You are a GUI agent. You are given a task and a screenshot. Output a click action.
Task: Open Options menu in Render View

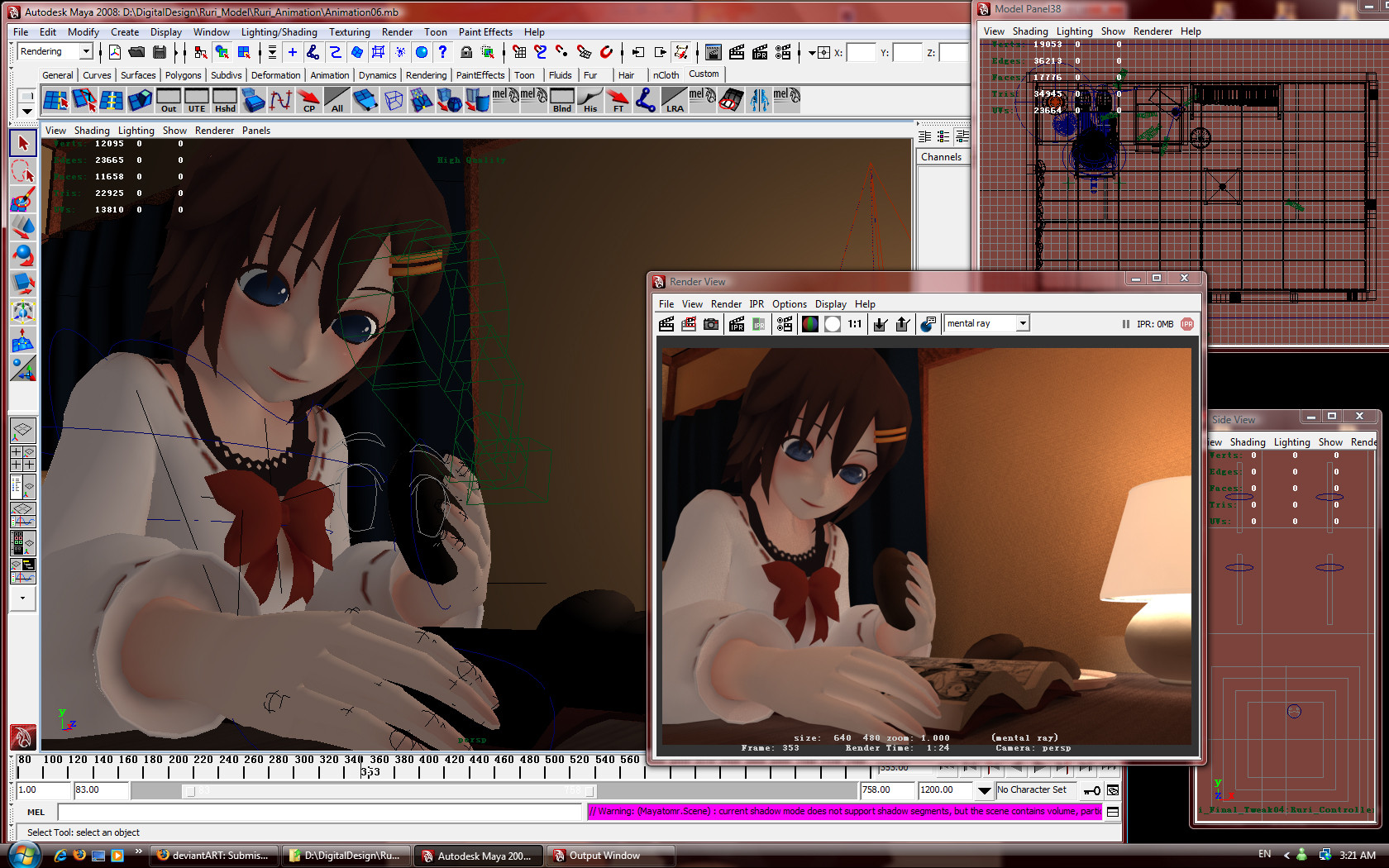(789, 304)
